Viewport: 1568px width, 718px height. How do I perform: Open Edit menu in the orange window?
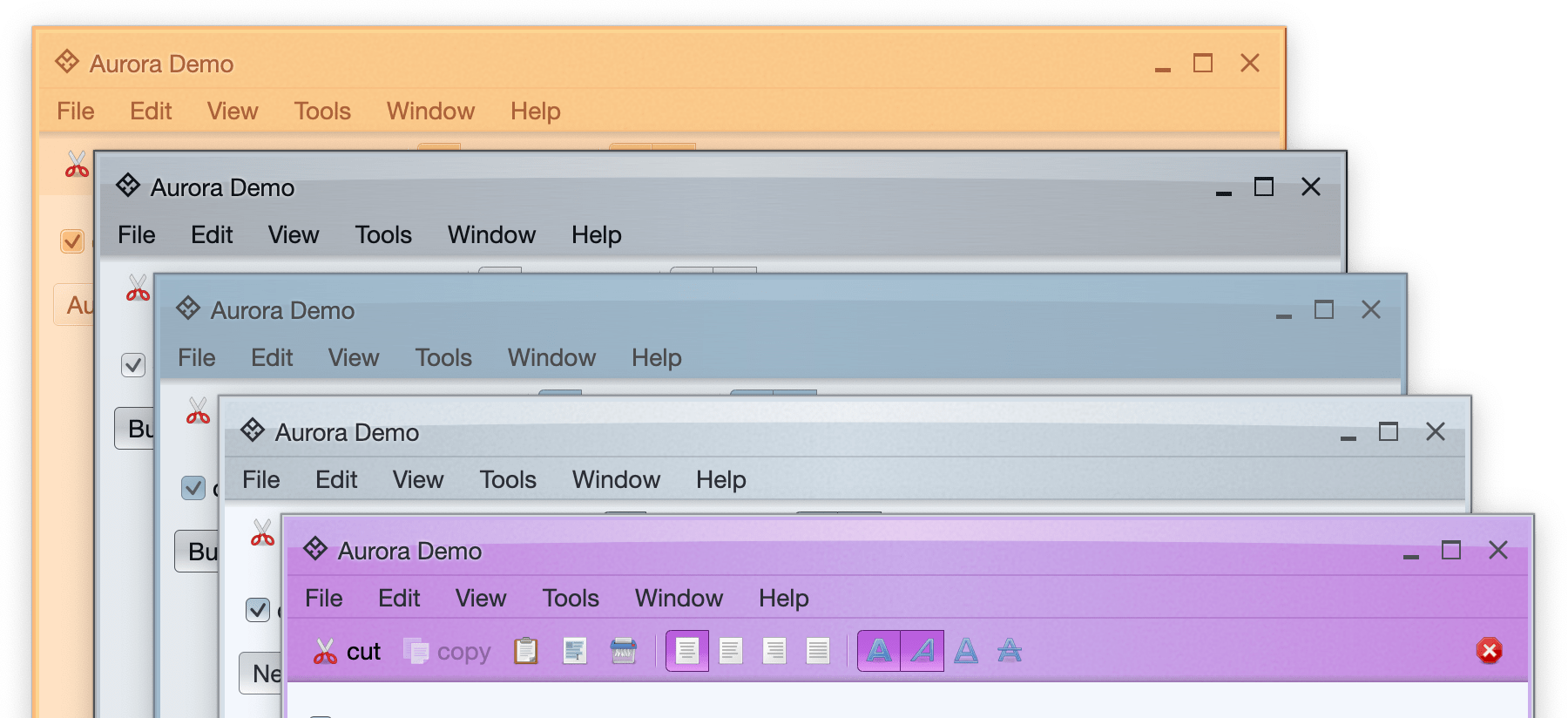(x=151, y=111)
